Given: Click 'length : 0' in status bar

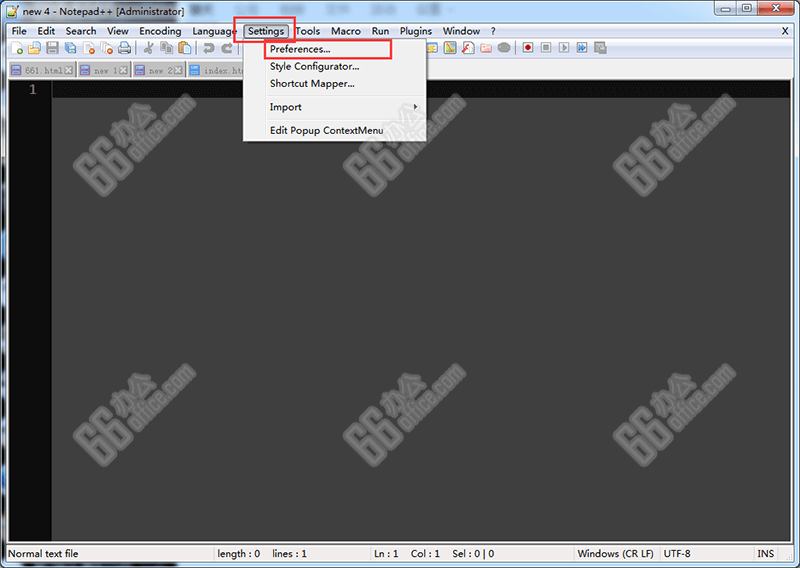Looking at the screenshot, I should (x=238, y=554).
